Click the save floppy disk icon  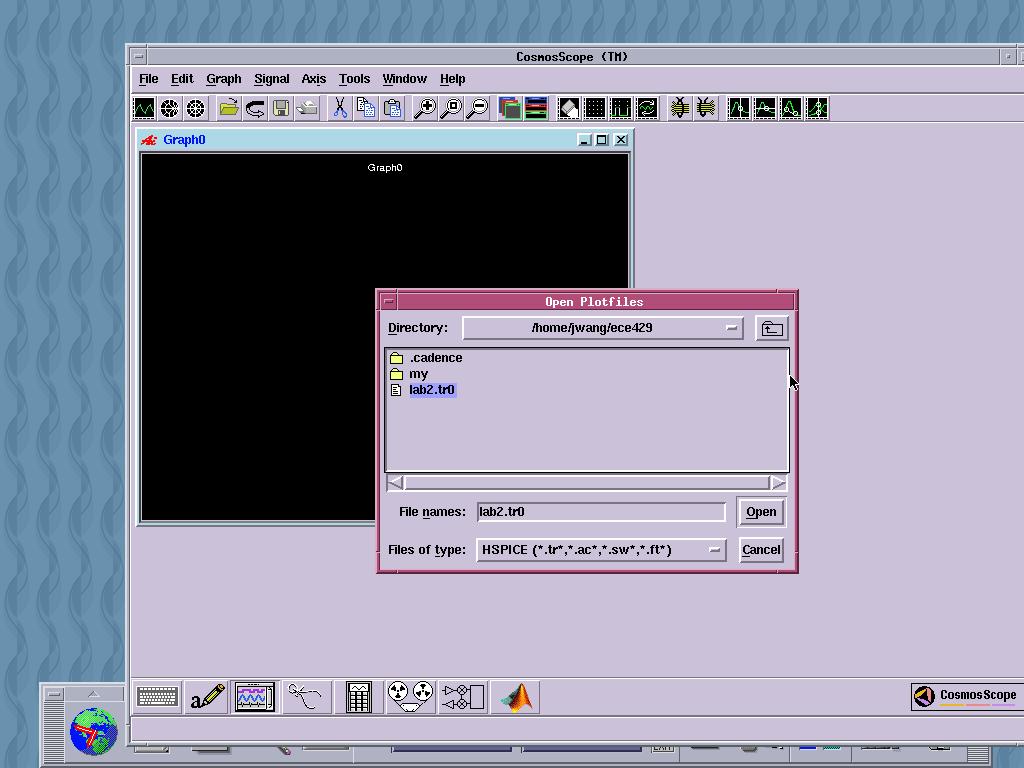[281, 108]
